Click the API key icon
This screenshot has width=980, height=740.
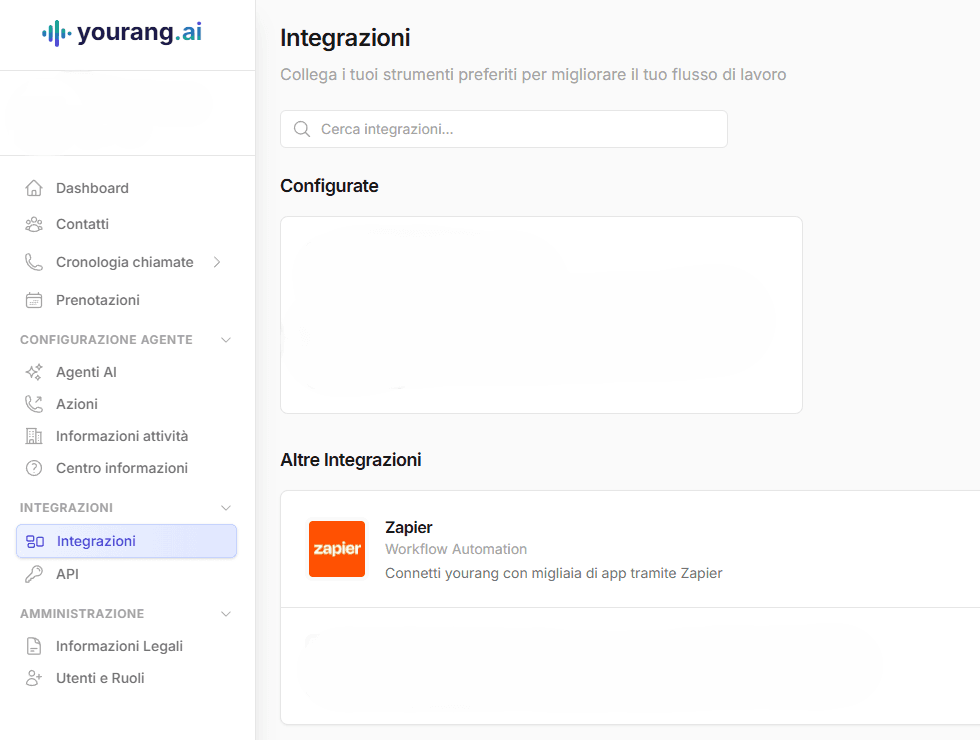34,574
